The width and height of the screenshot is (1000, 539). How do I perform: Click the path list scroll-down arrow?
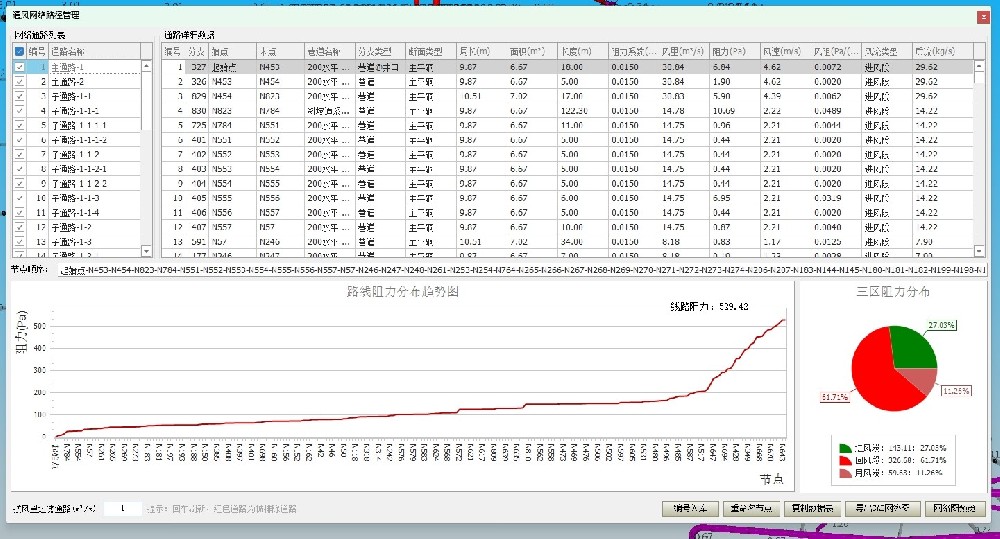click(148, 252)
